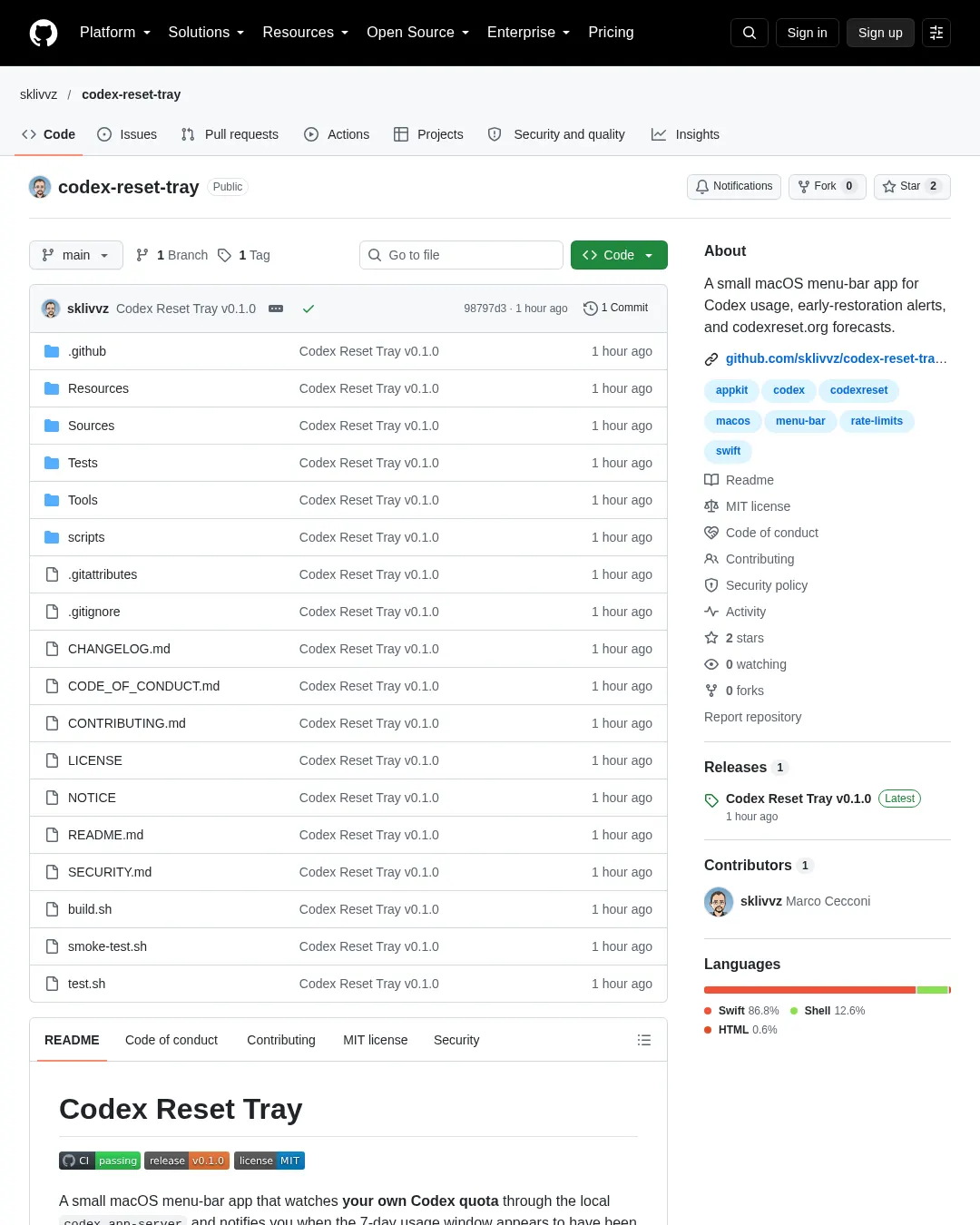Click the heart icon beside Code of conduct
980x1225 pixels.
click(711, 533)
